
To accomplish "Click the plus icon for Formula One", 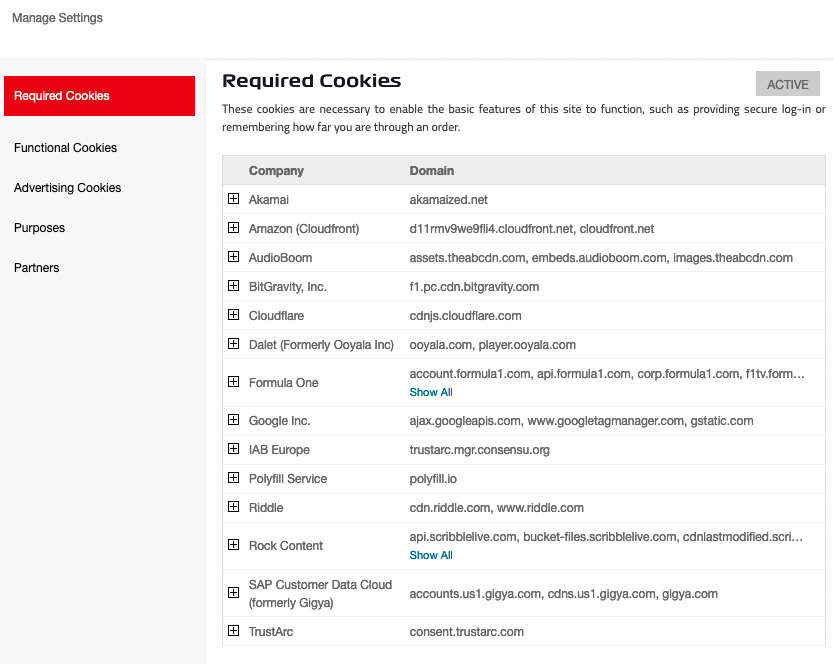I will (x=234, y=382).
